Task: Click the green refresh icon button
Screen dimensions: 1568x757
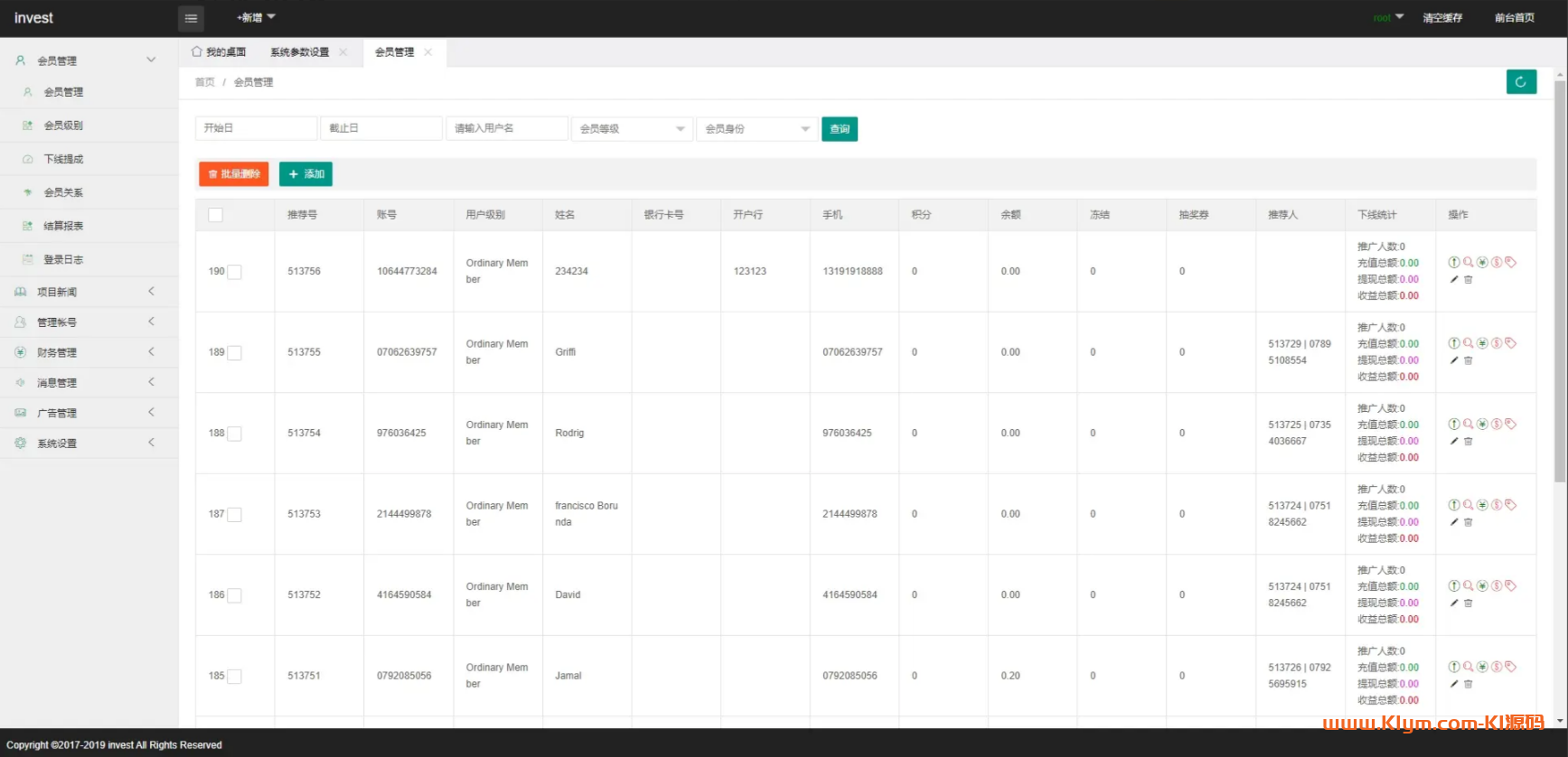Action: (1521, 82)
